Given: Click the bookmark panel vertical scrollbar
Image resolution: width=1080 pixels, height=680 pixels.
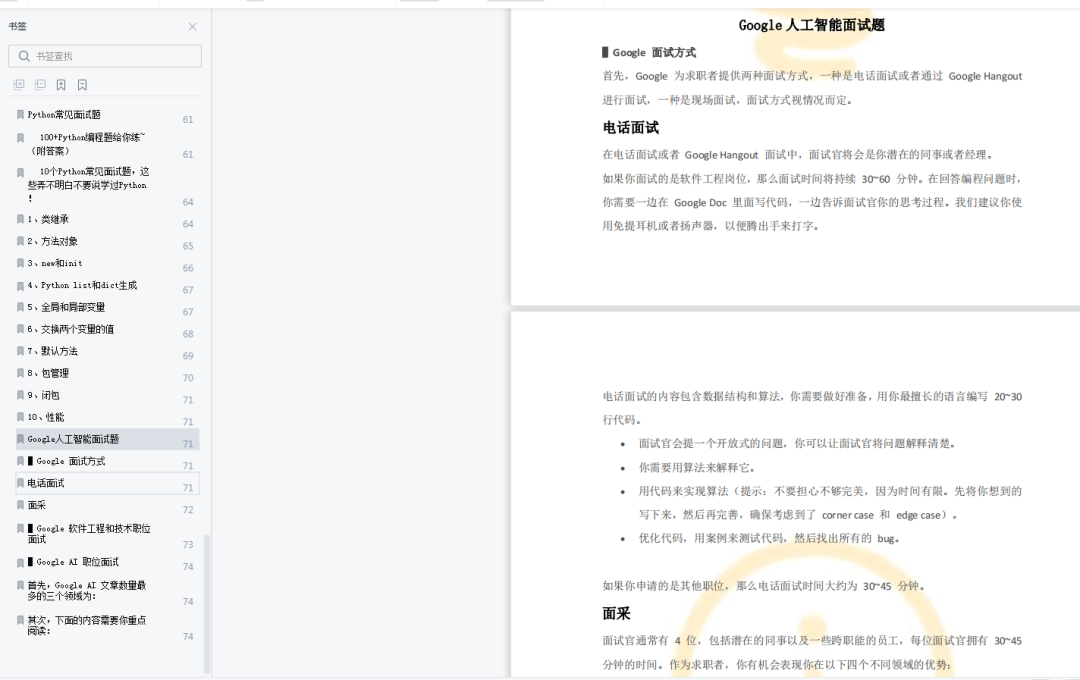Looking at the screenshot, I should click(207, 604).
